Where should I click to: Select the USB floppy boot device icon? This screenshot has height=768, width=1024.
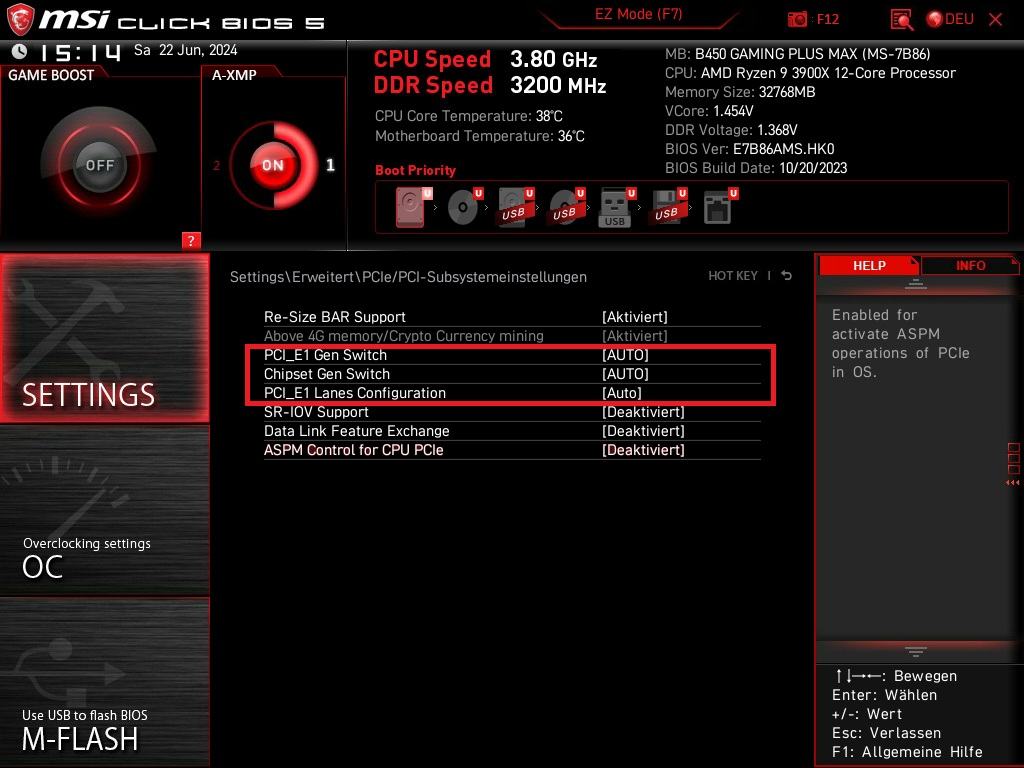(667, 207)
